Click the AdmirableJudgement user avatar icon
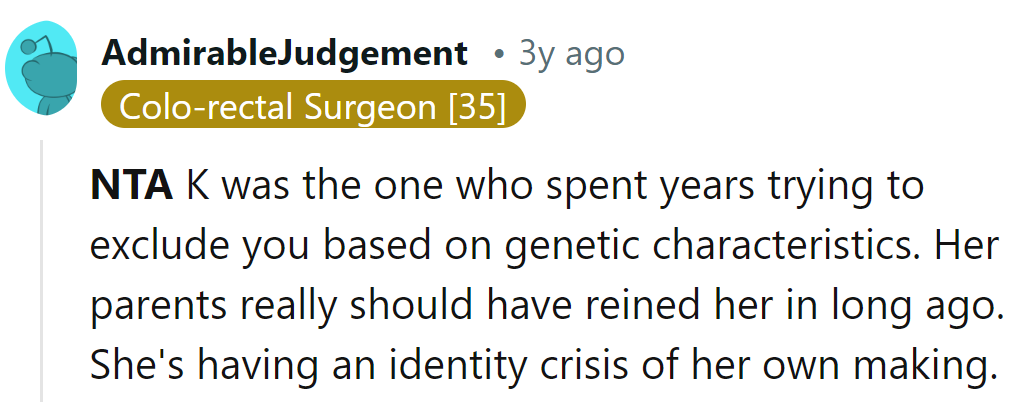This screenshot has width=1034, height=402. coord(42,69)
